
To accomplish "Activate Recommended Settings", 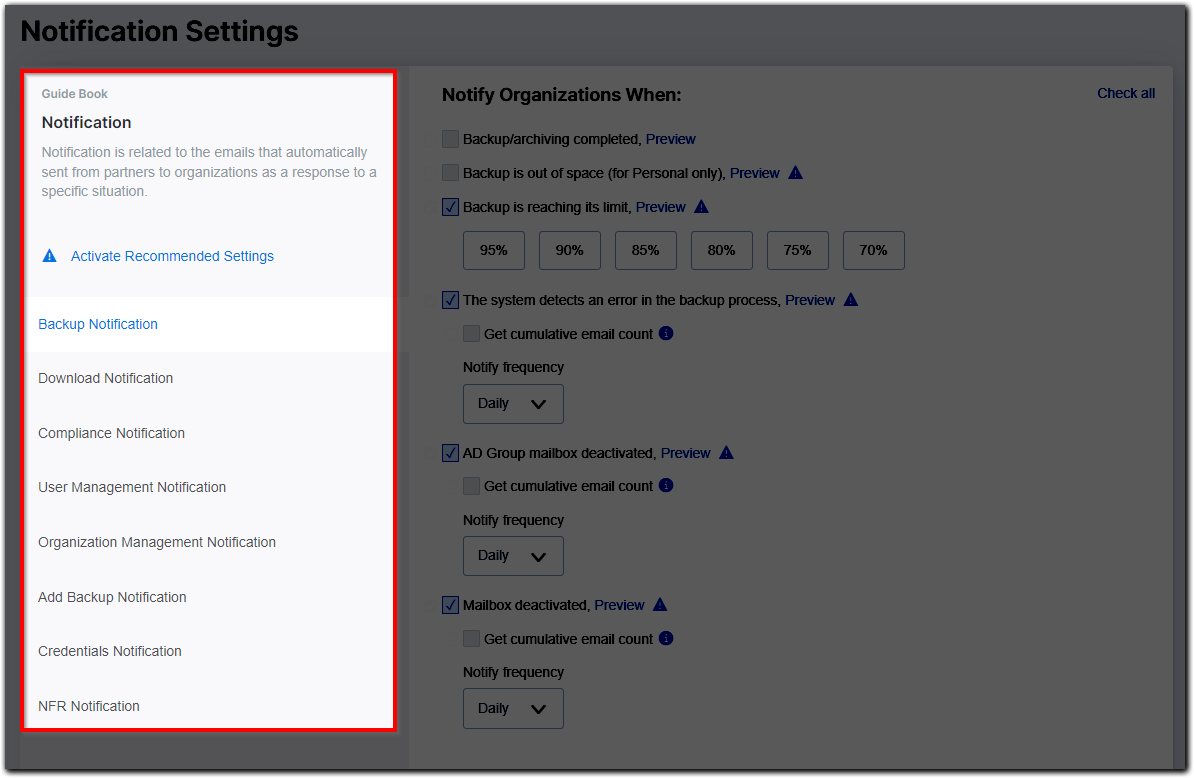I will coord(171,256).
